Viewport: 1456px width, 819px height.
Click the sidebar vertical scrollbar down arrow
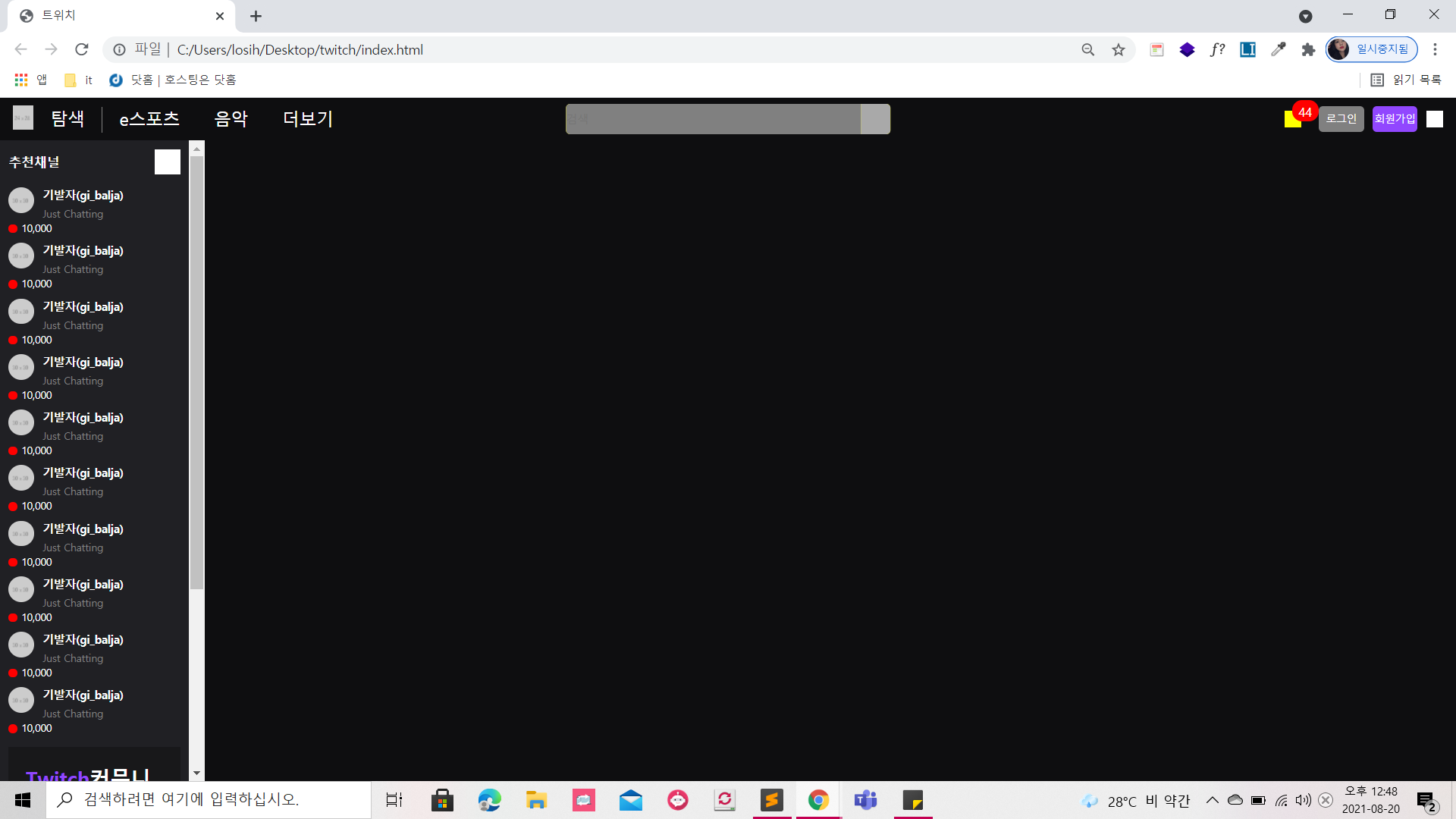(x=196, y=773)
